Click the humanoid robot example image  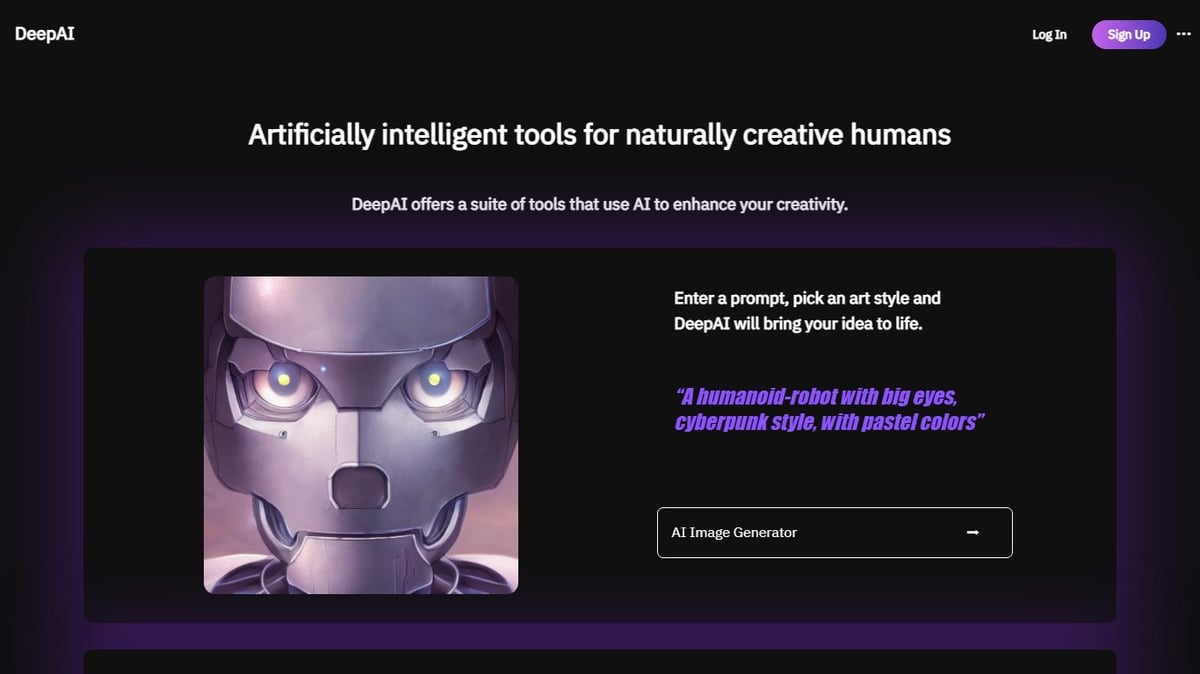[361, 434]
